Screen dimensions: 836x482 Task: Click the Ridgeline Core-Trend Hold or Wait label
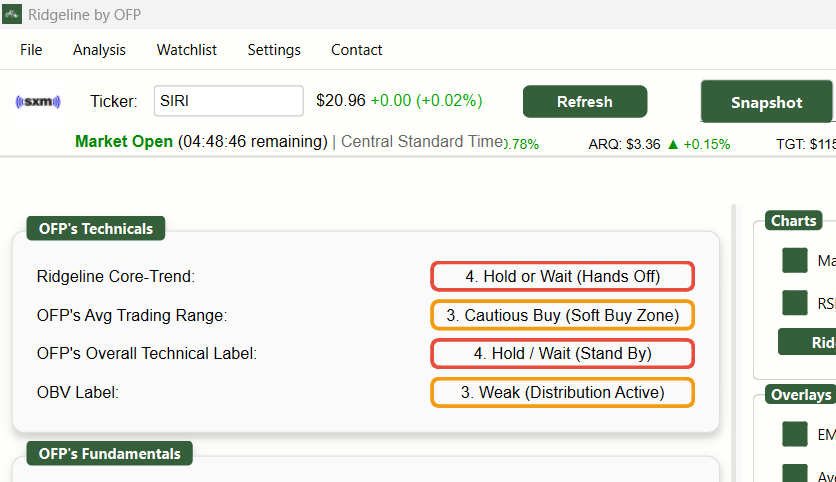tap(562, 276)
